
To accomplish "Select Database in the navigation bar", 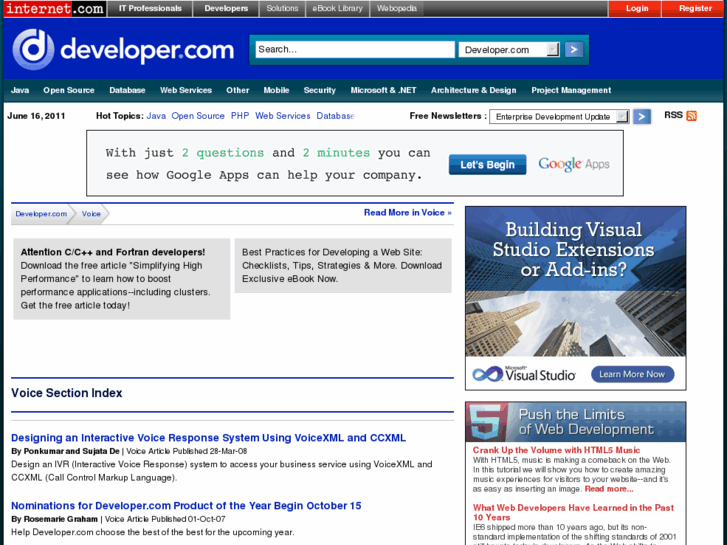I will (x=127, y=90).
